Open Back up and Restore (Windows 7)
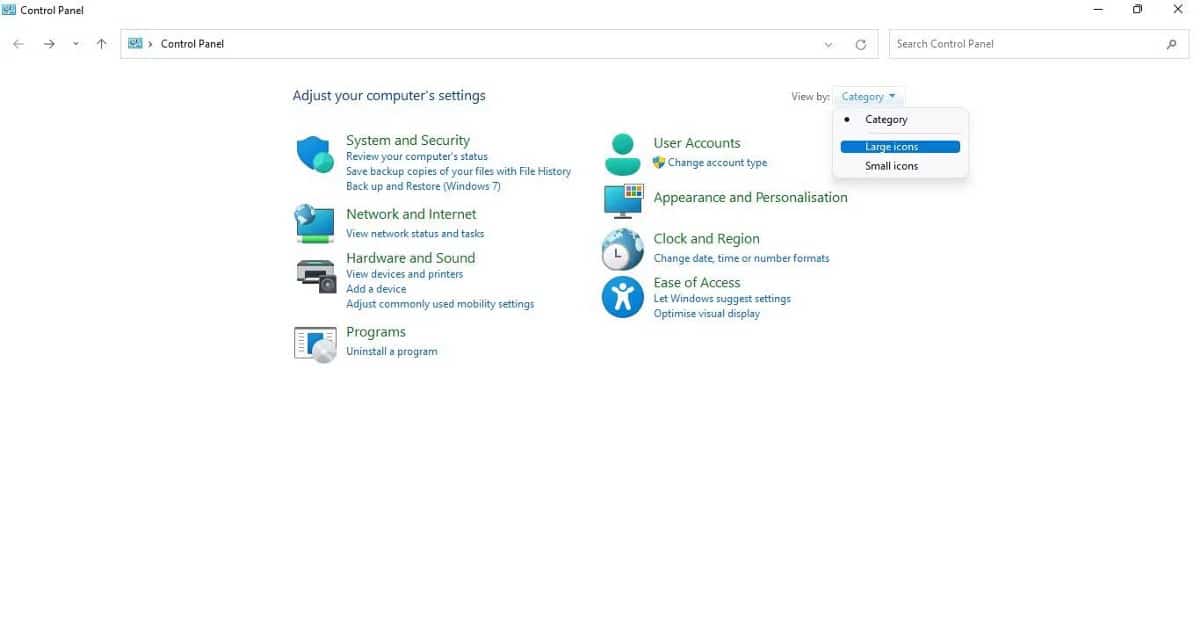Image resolution: width=1200 pixels, height=621 pixels. pos(423,186)
